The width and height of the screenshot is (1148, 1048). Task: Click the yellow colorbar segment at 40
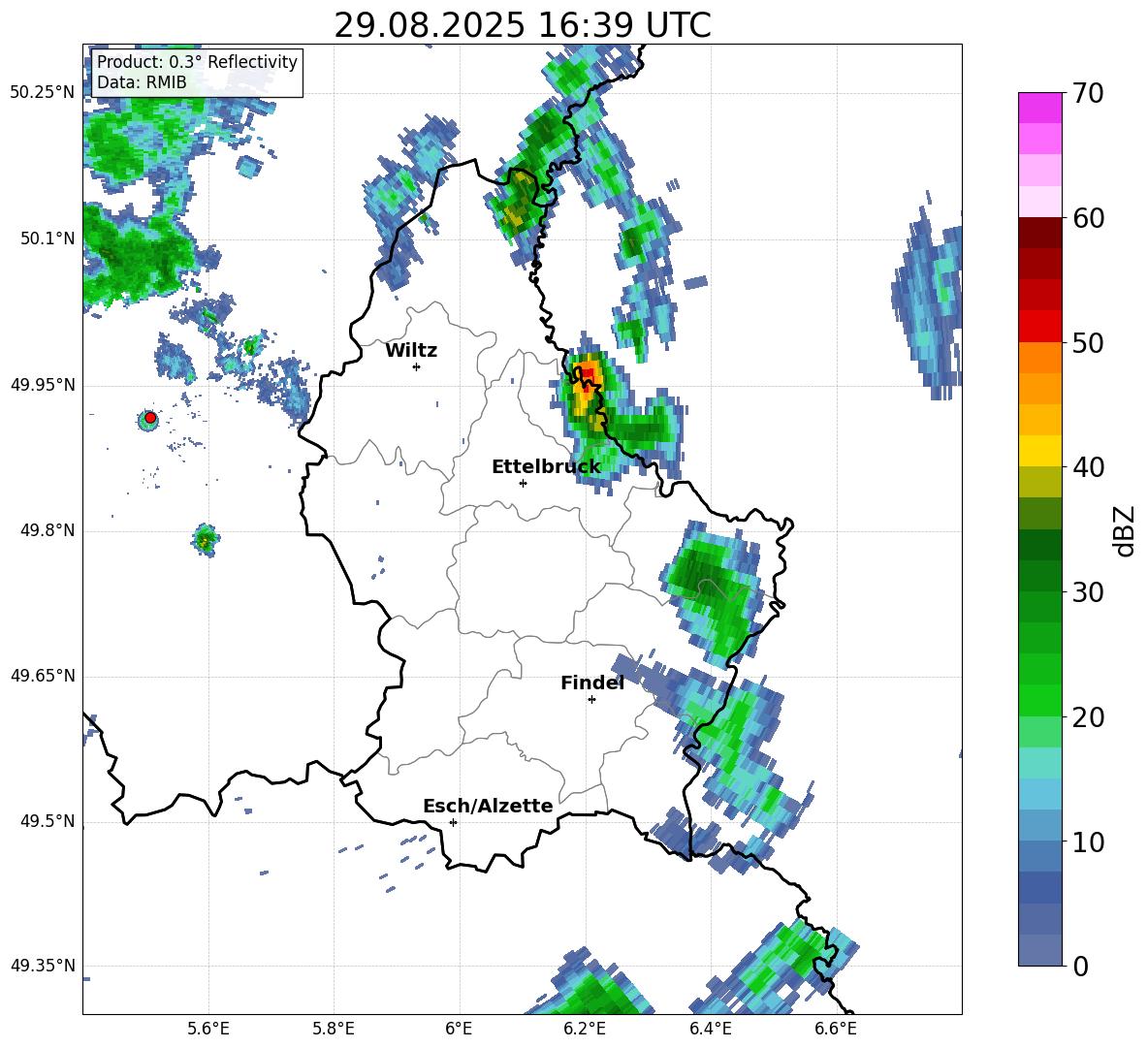(x=1039, y=451)
